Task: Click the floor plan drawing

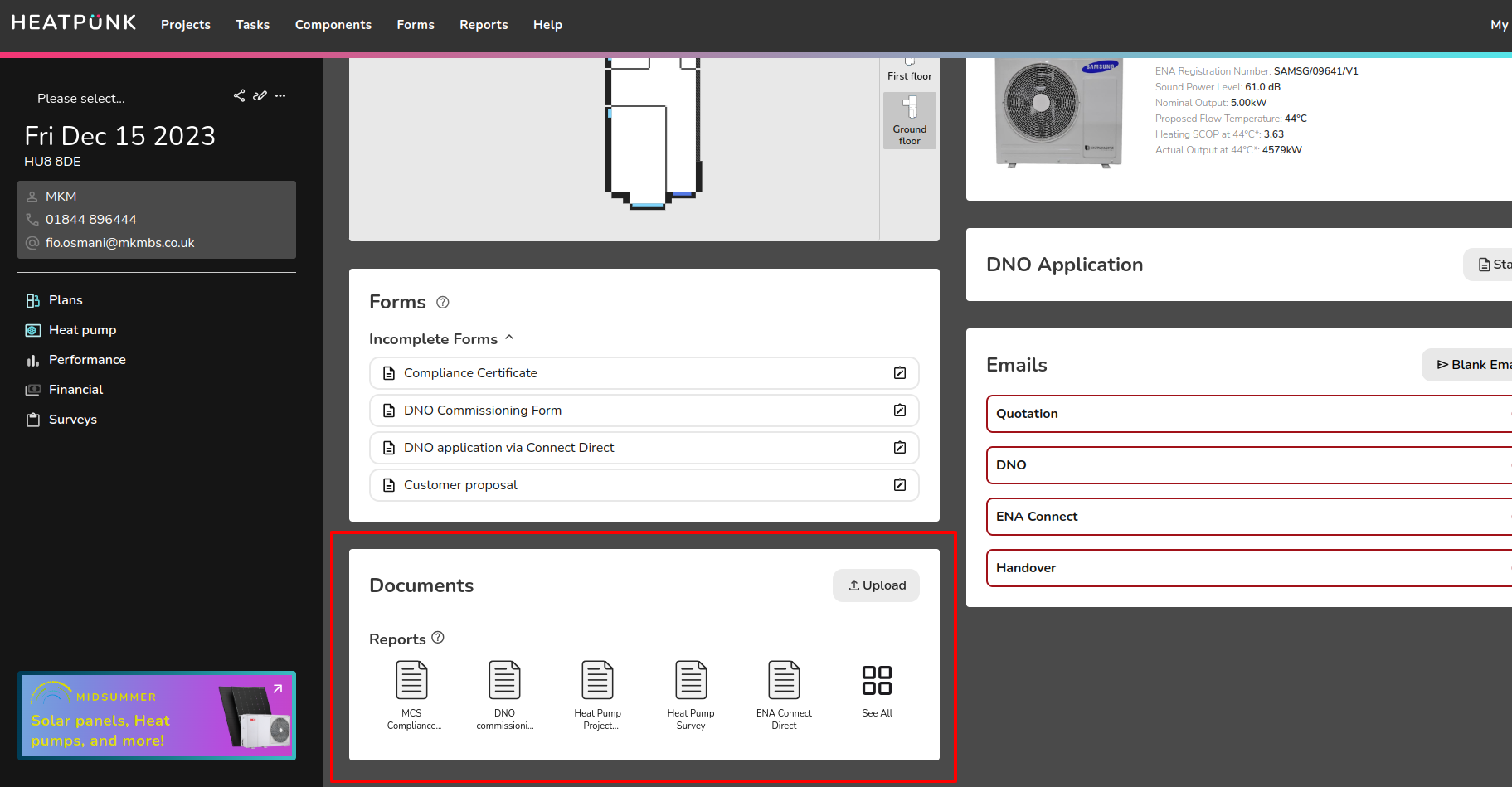Action: click(x=654, y=134)
